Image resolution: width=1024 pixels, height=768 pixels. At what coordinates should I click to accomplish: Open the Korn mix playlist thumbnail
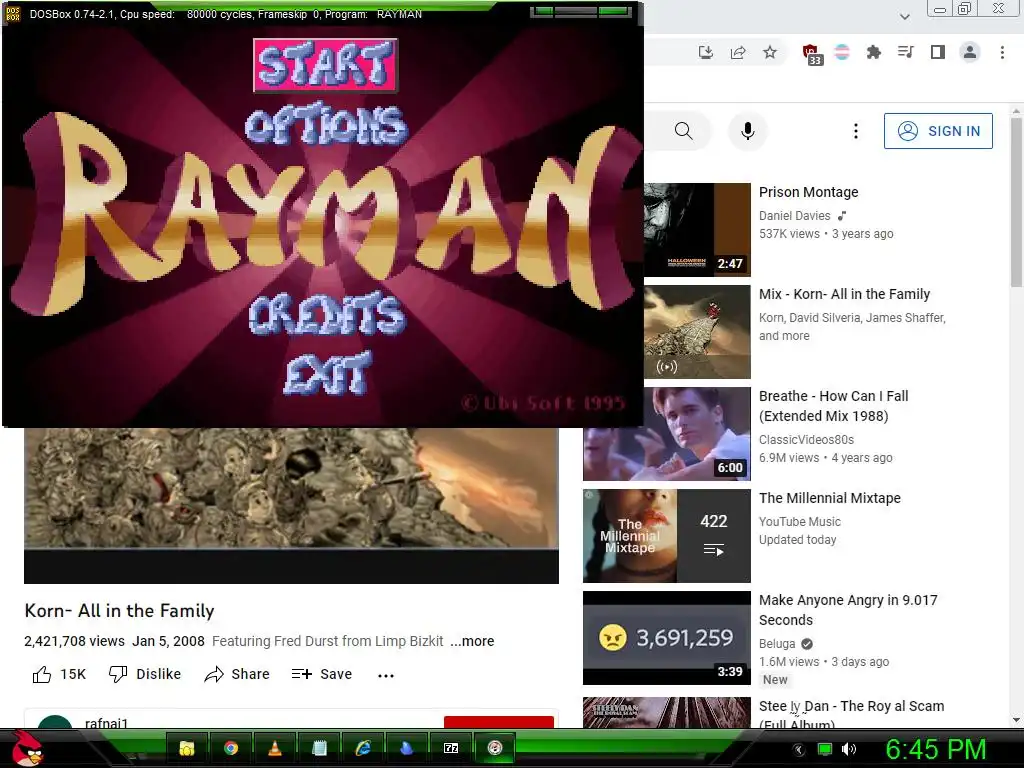point(697,332)
